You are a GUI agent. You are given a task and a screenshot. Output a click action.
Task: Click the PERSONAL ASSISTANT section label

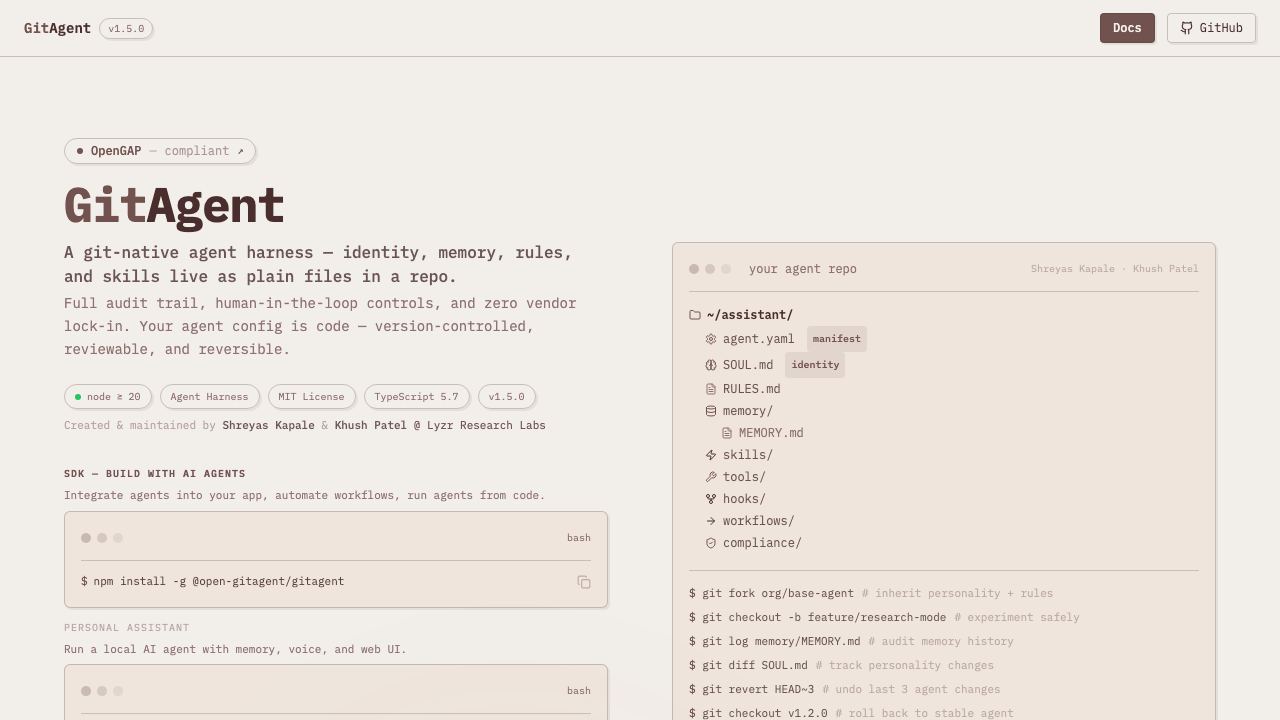tap(127, 628)
